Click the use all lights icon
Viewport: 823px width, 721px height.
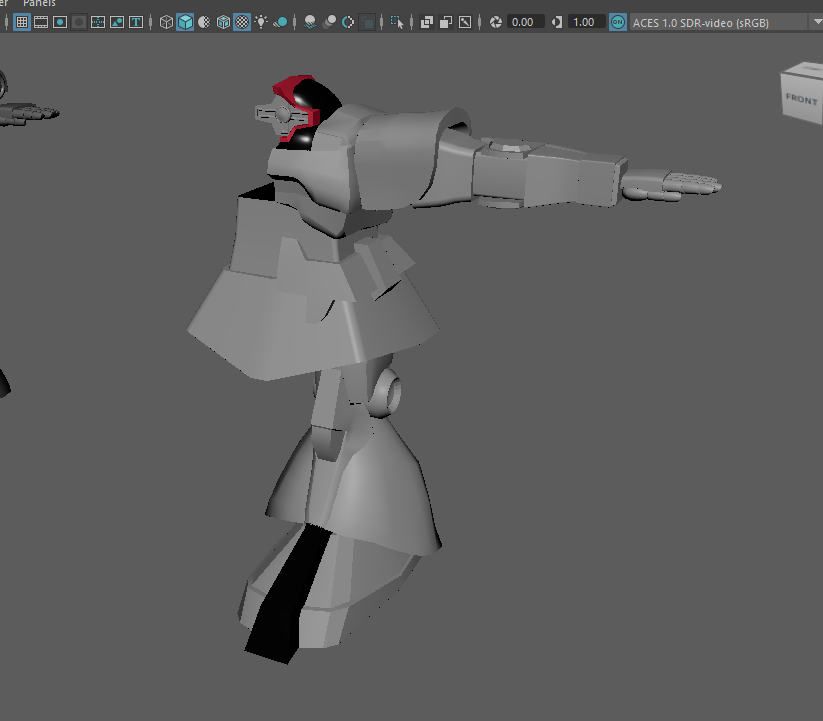tap(261, 22)
